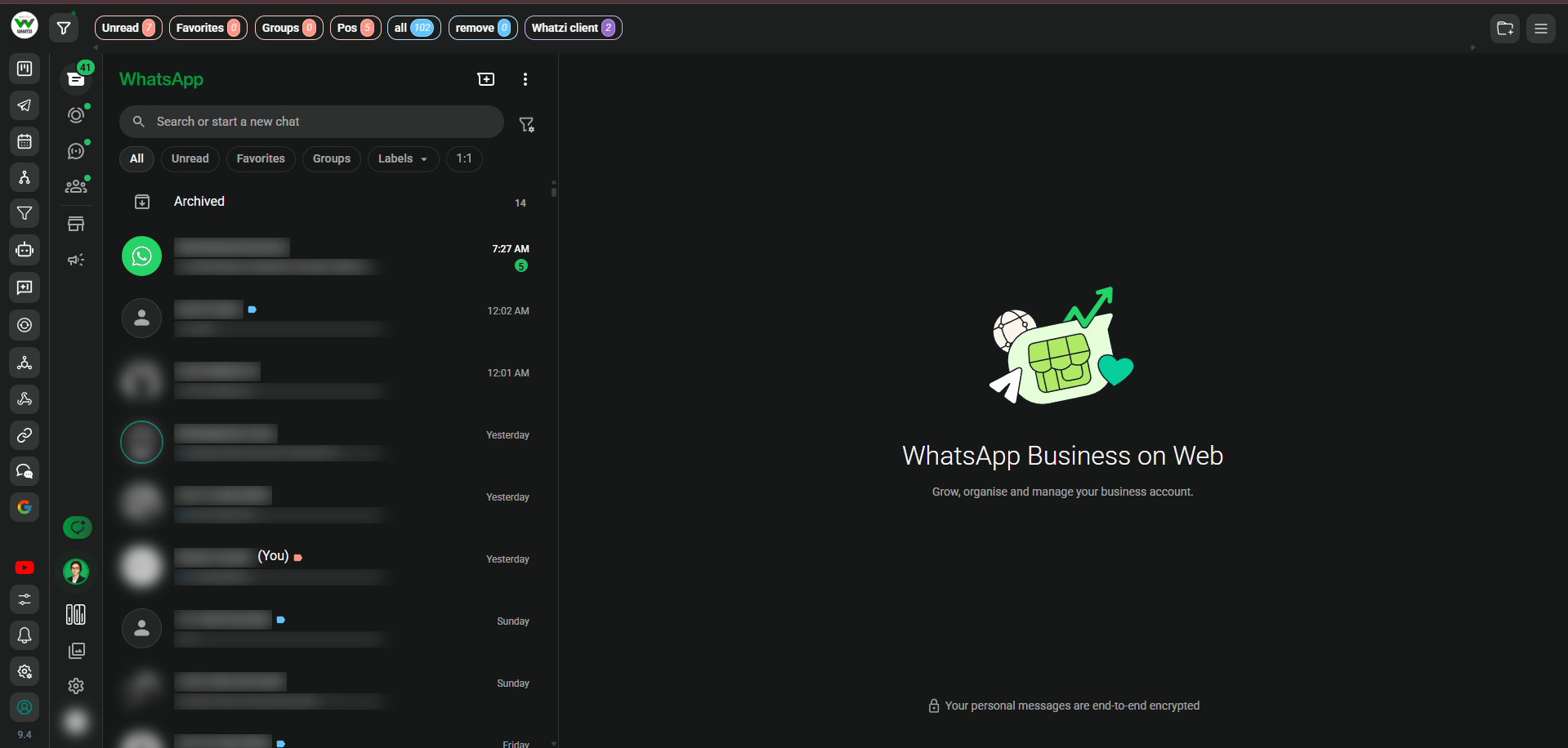Click the New chat icon beside WhatsApp title
The height and width of the screenshot is (748, 1568).
click(x=486, y=79)
